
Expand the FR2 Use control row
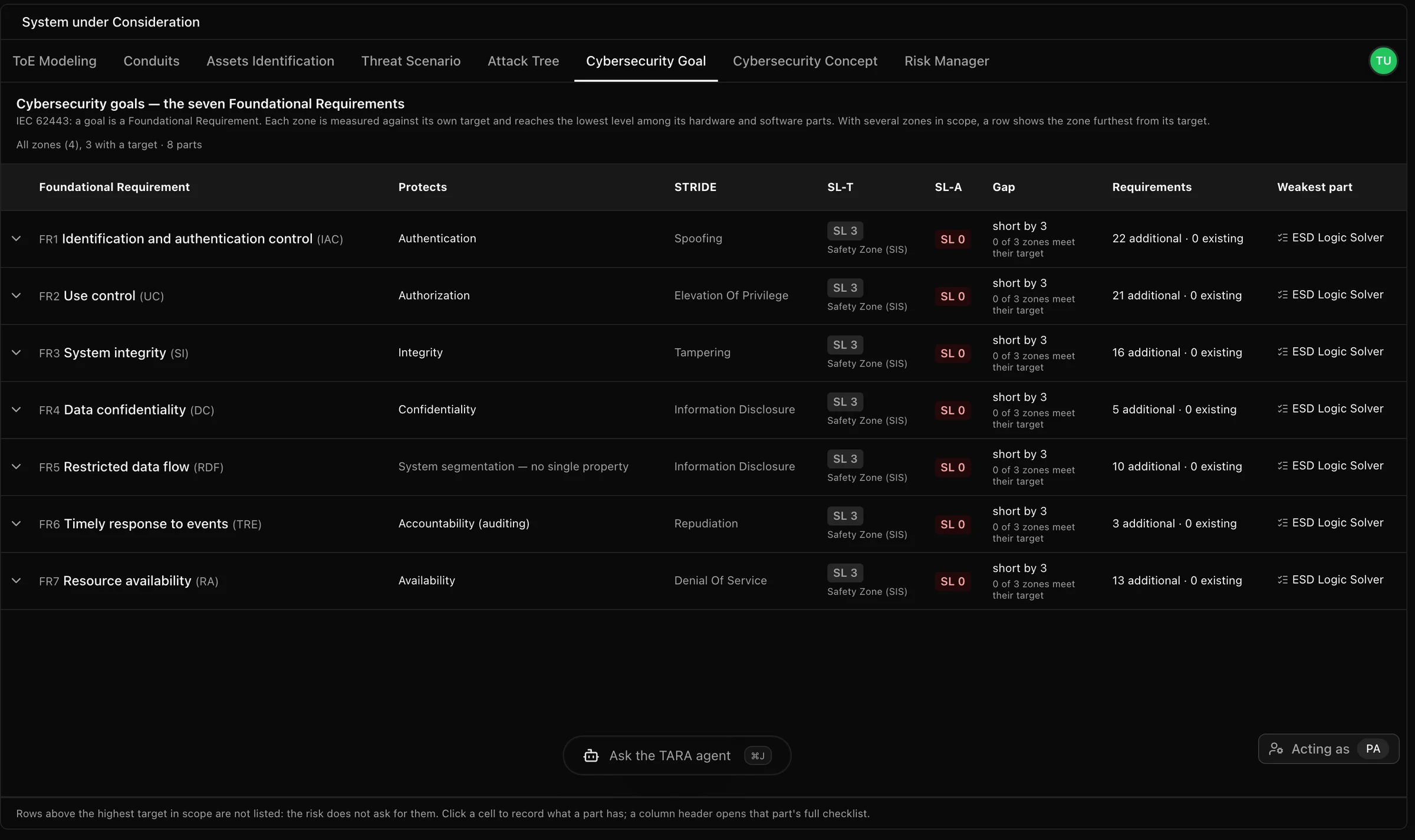(17, 296)
